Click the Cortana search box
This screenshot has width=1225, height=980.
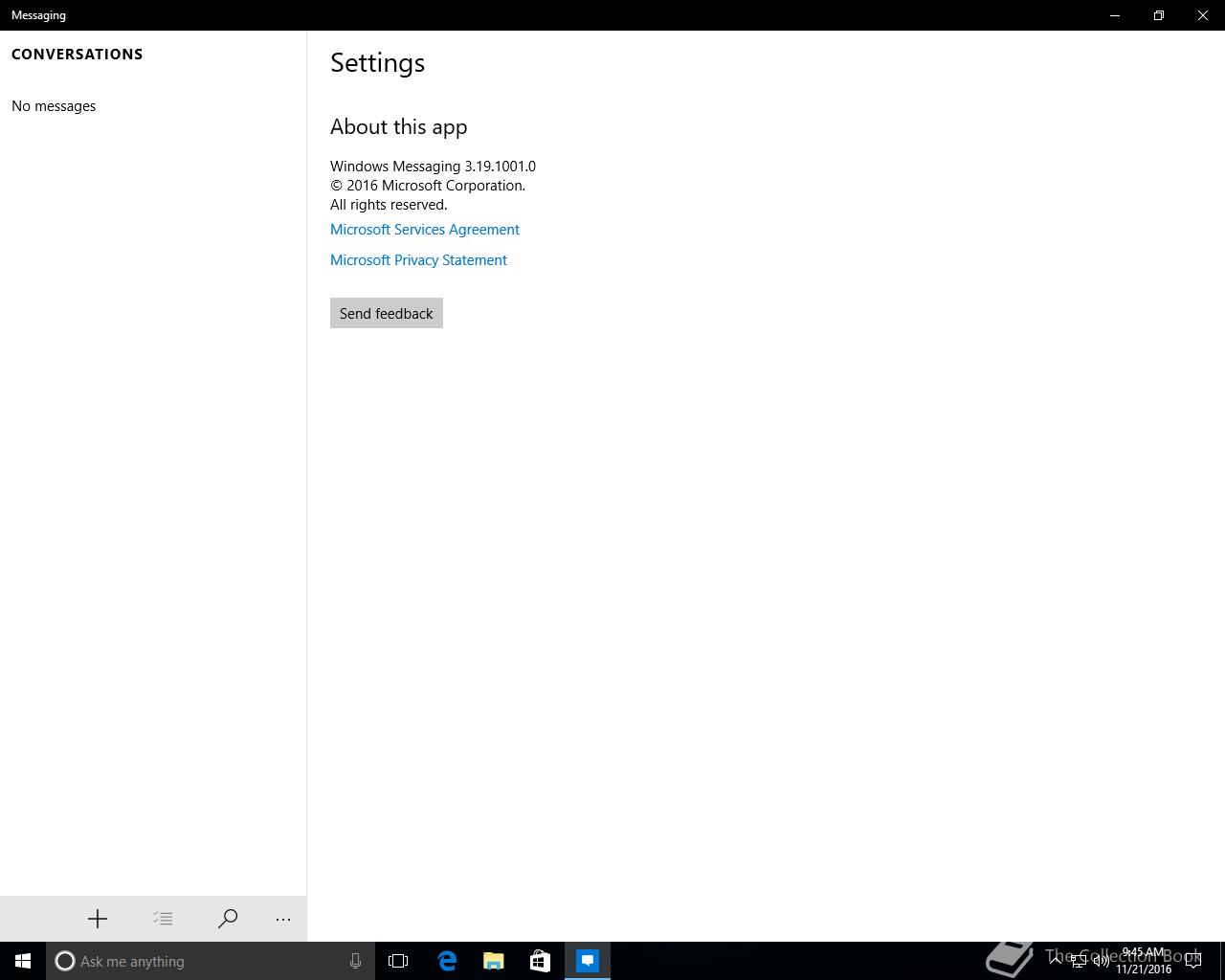tap(210, 961)
